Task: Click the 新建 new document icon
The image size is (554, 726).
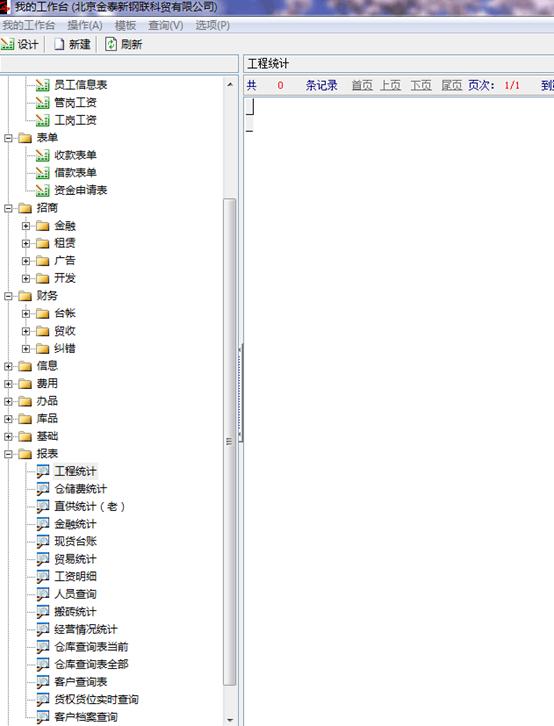Action: pos(59,44)
